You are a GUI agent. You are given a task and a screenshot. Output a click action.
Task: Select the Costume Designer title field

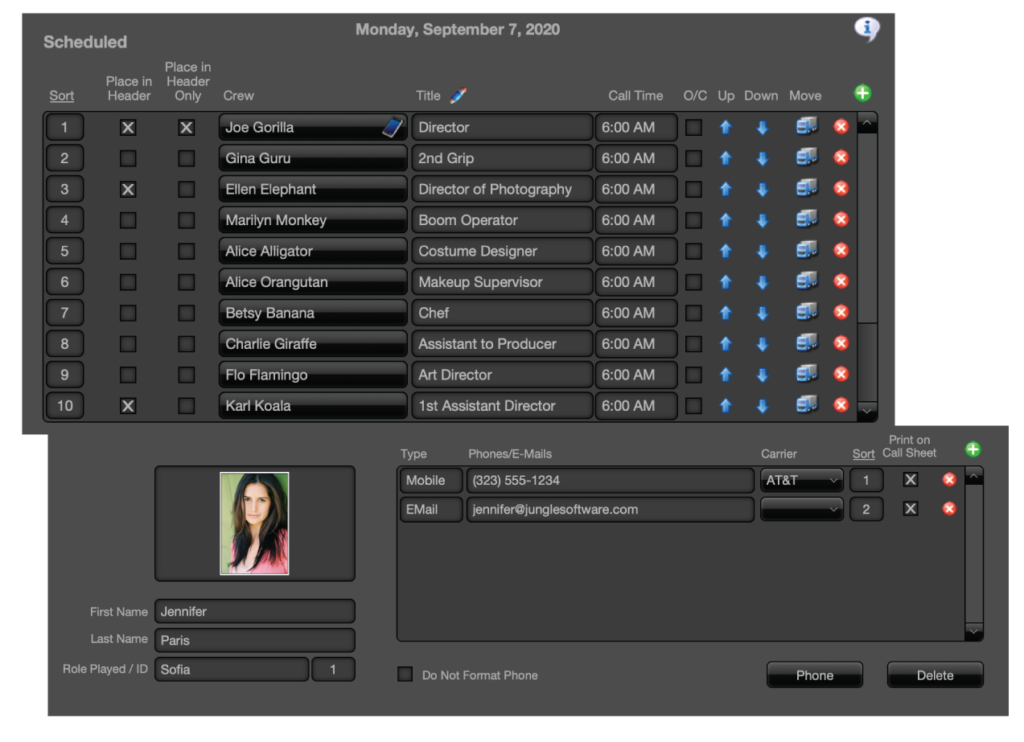pyautogui.click(x=502, y=251)
